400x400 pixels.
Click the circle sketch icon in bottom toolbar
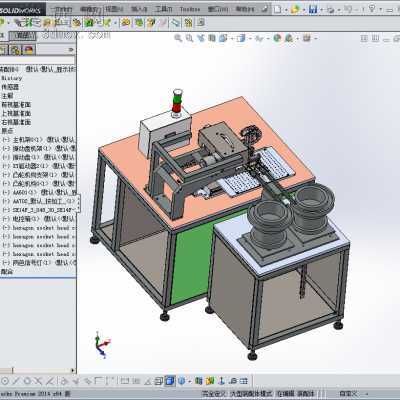coord(5,381)
